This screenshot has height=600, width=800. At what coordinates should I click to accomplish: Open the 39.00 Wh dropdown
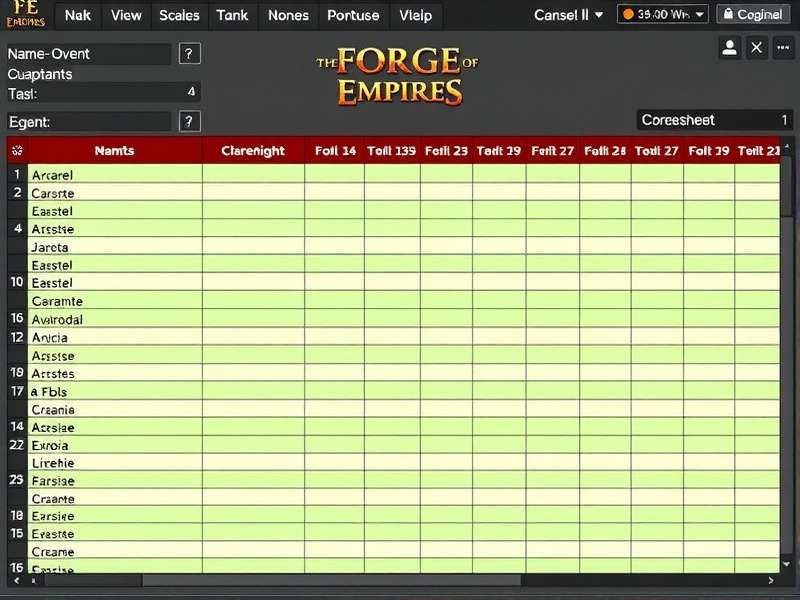click(662, 14)
